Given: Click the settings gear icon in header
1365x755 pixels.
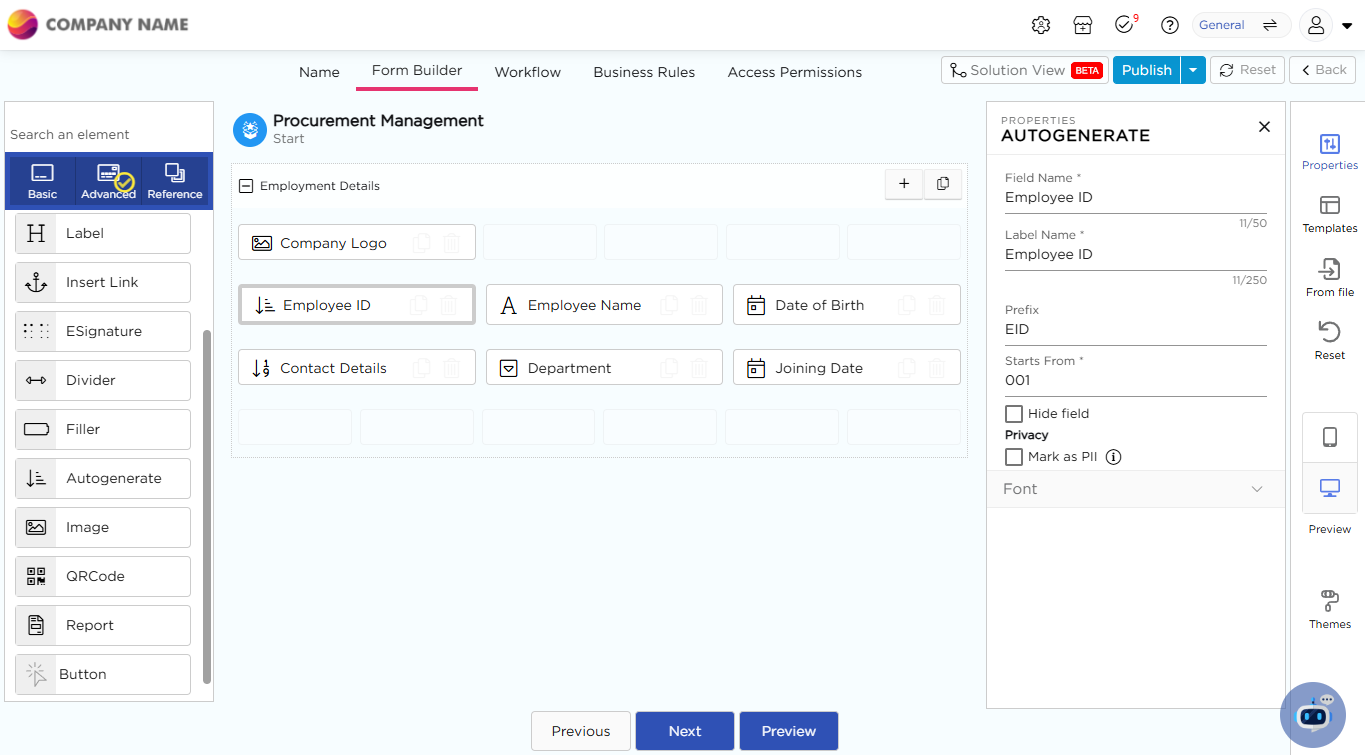Looking at the screenshot, I should (1041, 25).
